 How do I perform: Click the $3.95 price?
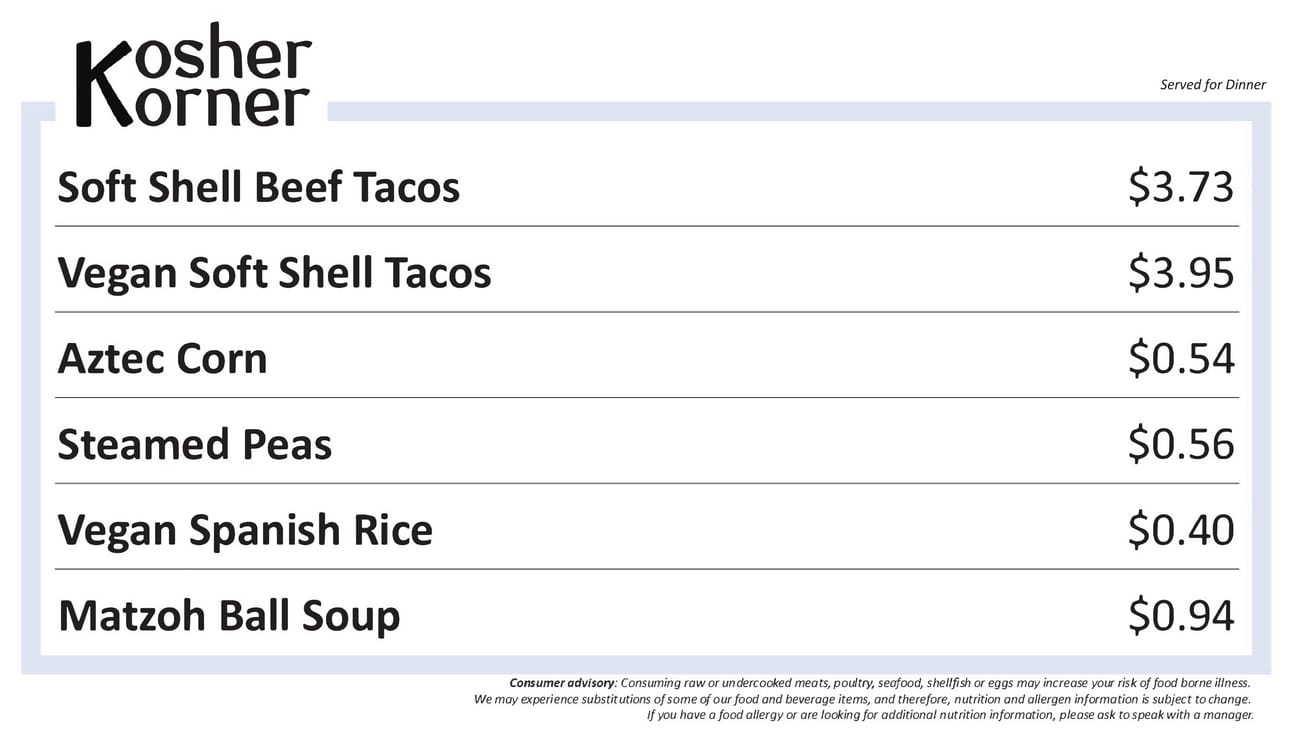pos(1181,273)
